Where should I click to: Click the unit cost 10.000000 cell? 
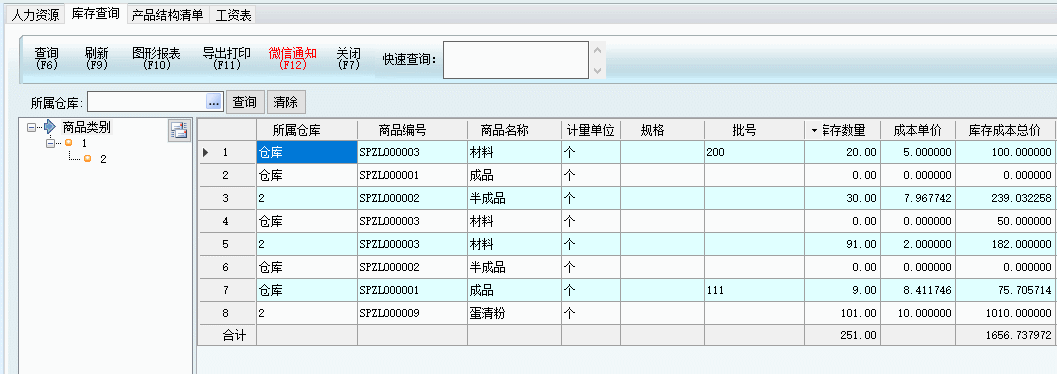click(917, 313)
